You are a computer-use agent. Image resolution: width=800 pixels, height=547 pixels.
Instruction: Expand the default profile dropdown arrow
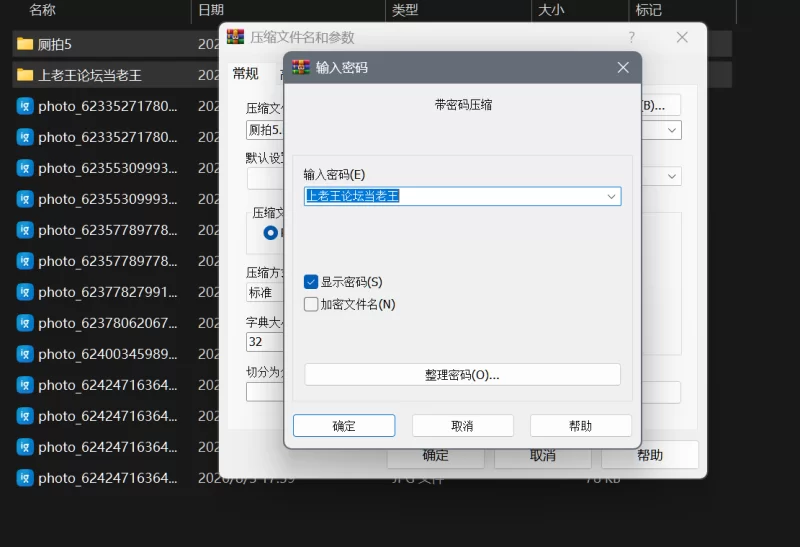click(672, 177)
